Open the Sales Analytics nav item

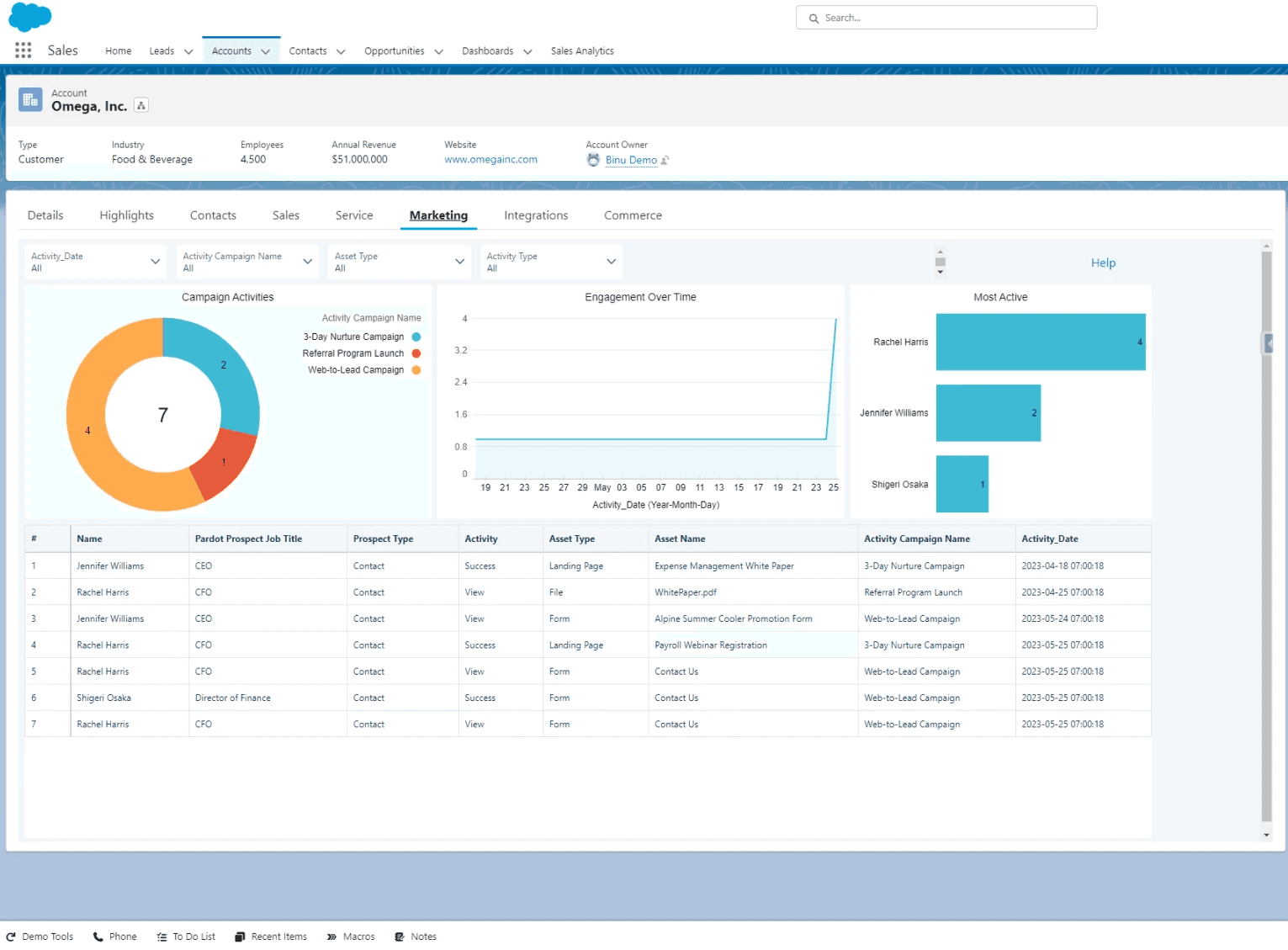click(582, 51)
